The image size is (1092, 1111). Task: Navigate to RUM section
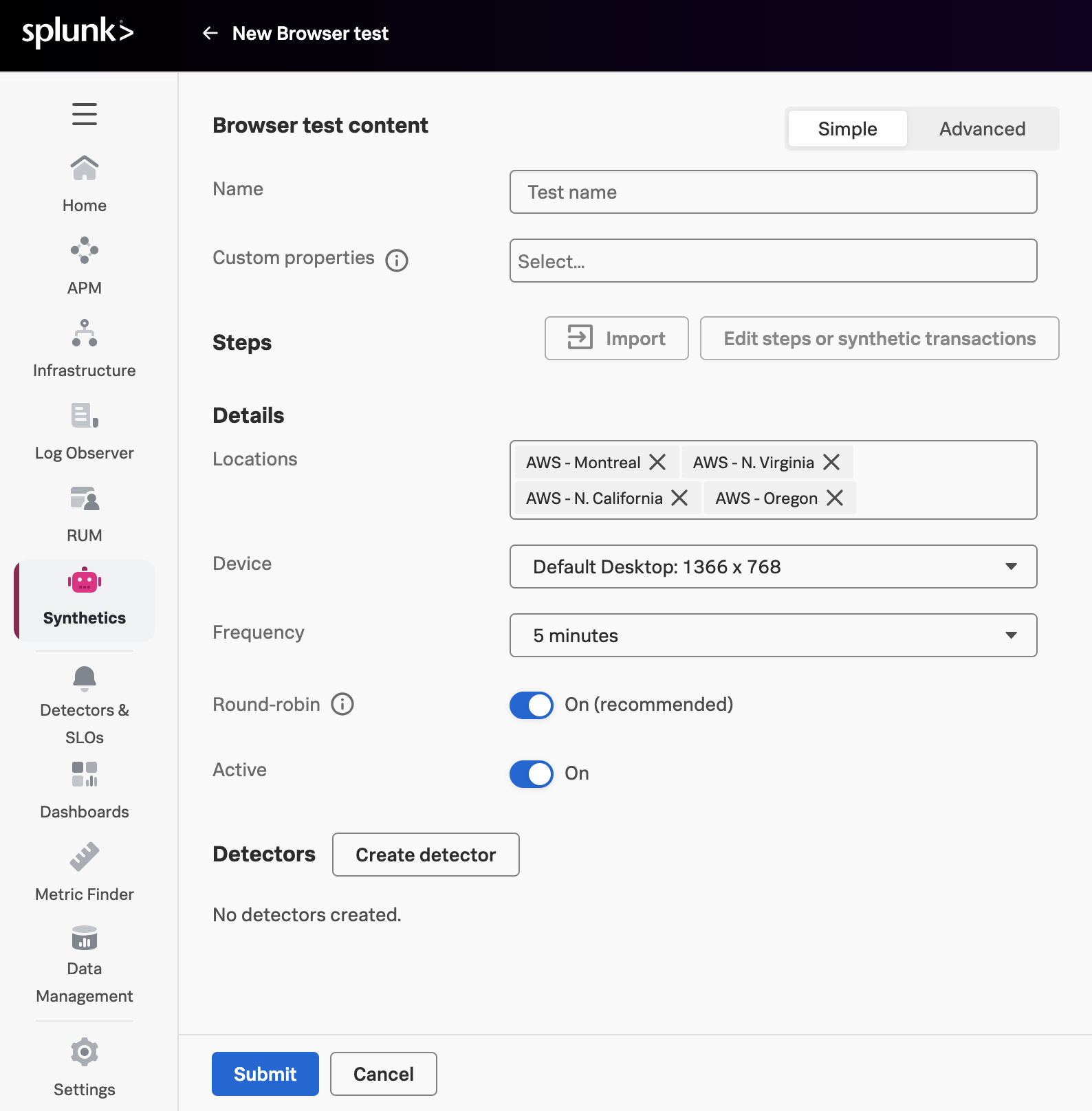click(x=84, y=514)
